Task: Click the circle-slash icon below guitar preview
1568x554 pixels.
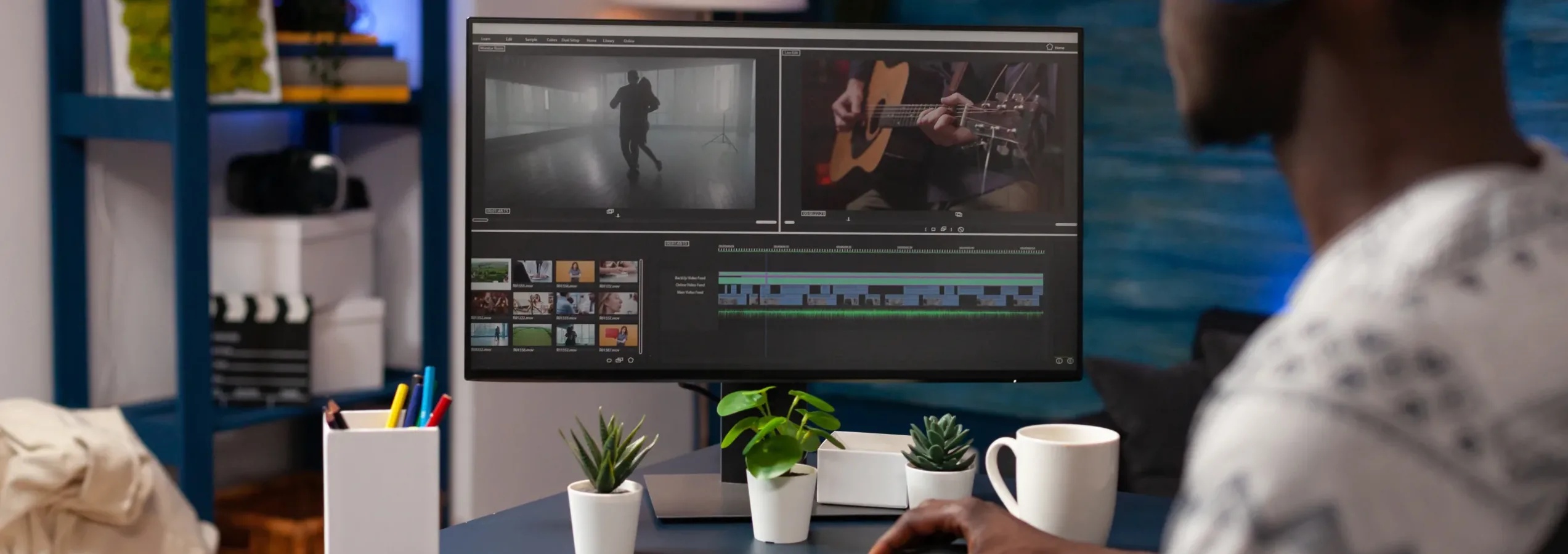Action: pyautogui.click(x=961, y=230)
